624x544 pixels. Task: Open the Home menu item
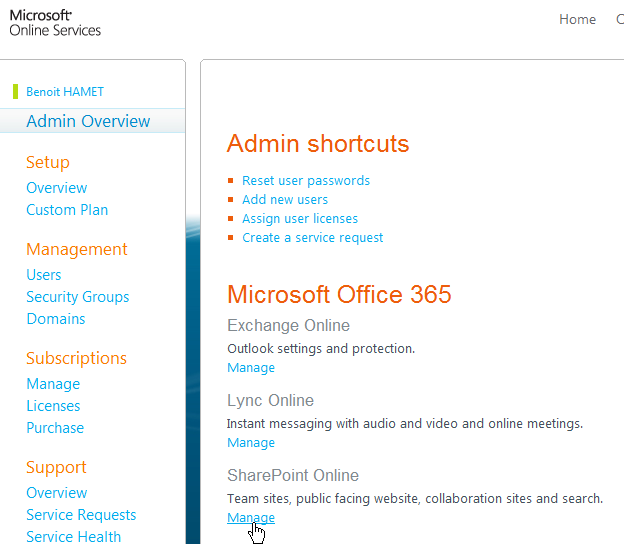pyautogui.click(x=577, y=19)
